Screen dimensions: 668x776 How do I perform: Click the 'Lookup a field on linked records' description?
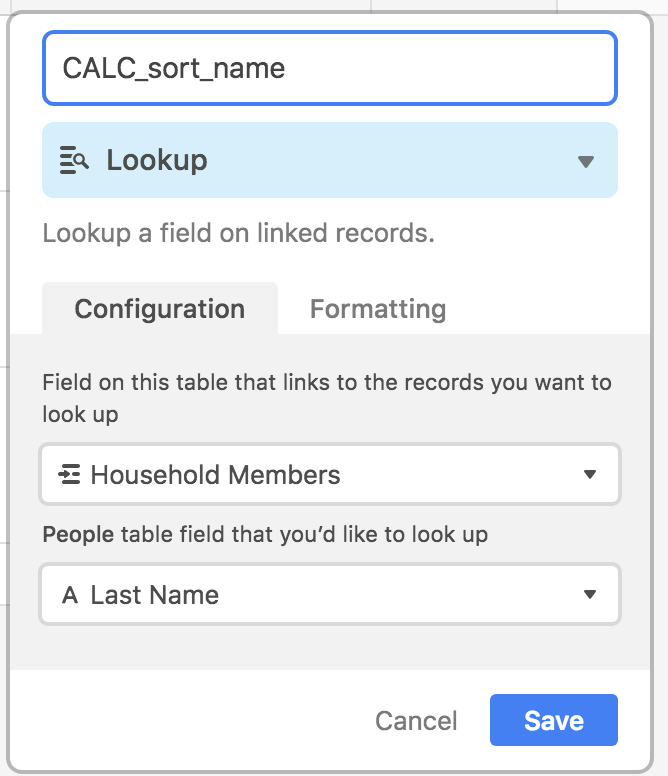(239, 233)
